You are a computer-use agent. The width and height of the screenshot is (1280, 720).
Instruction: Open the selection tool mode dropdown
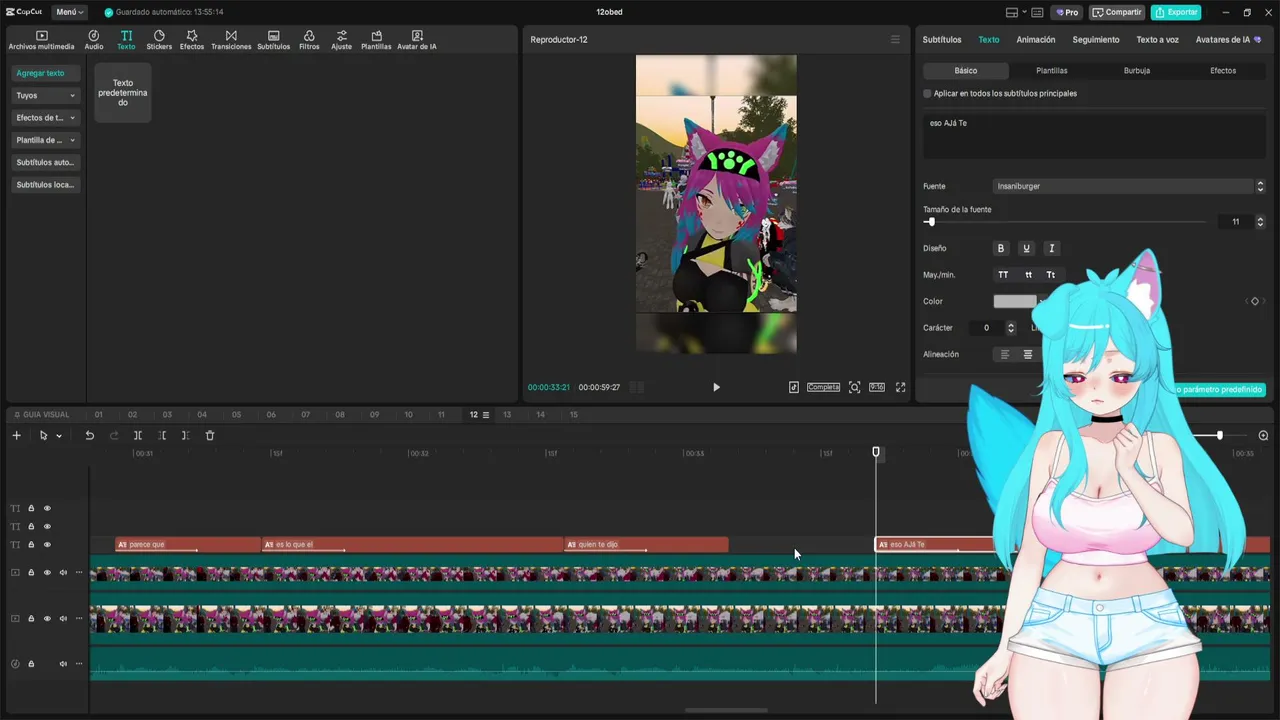point(59,436)
